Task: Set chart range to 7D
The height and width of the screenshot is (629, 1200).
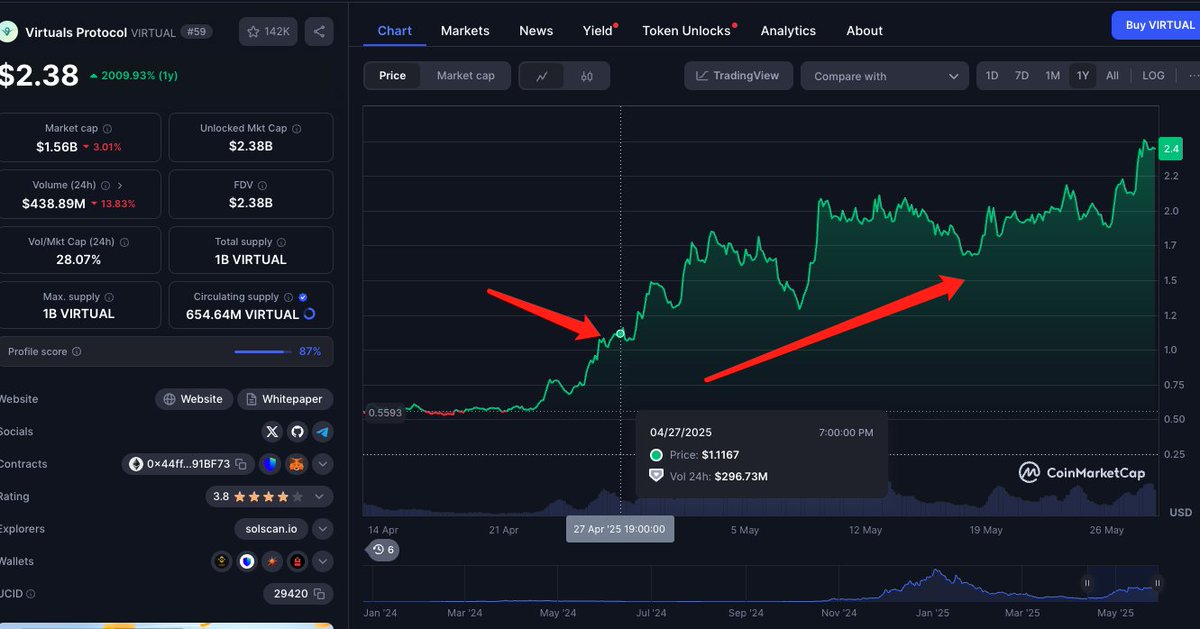Action: pos(1022,76)
